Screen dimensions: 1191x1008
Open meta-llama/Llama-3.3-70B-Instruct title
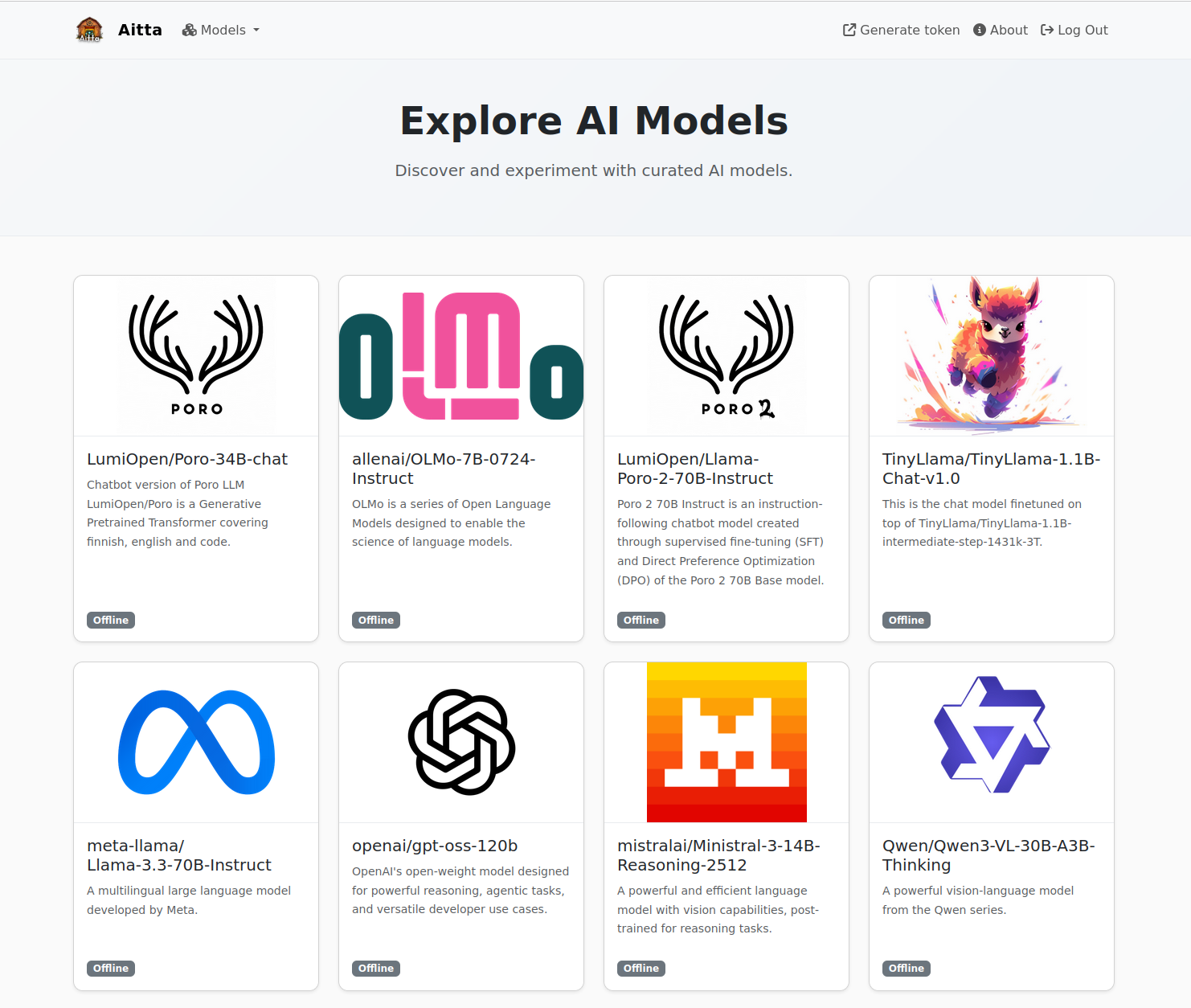click(x=179, y=855)
